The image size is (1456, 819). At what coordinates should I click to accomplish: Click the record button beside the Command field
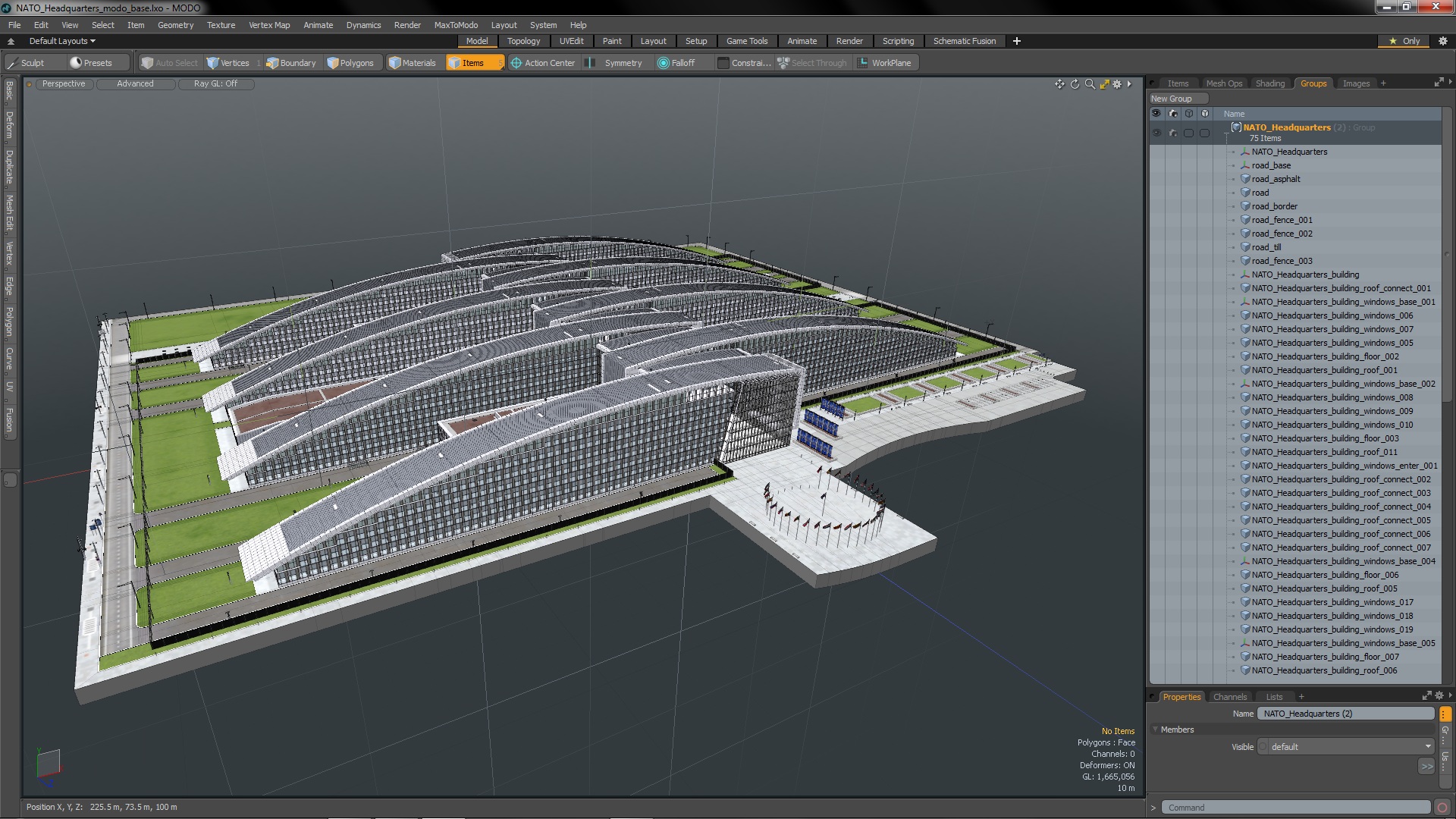point(1442,808)
